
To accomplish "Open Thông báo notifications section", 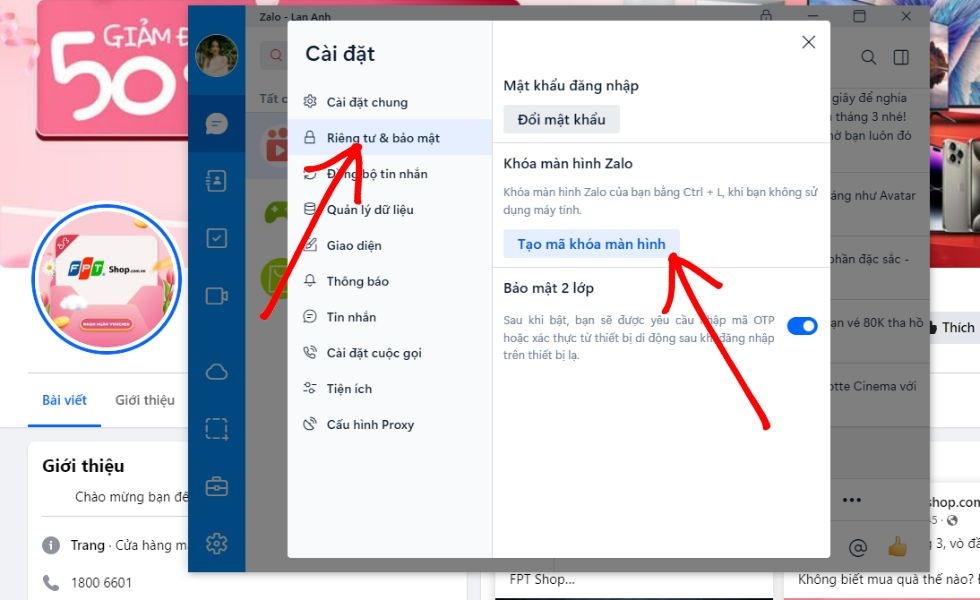I will 390,281.
